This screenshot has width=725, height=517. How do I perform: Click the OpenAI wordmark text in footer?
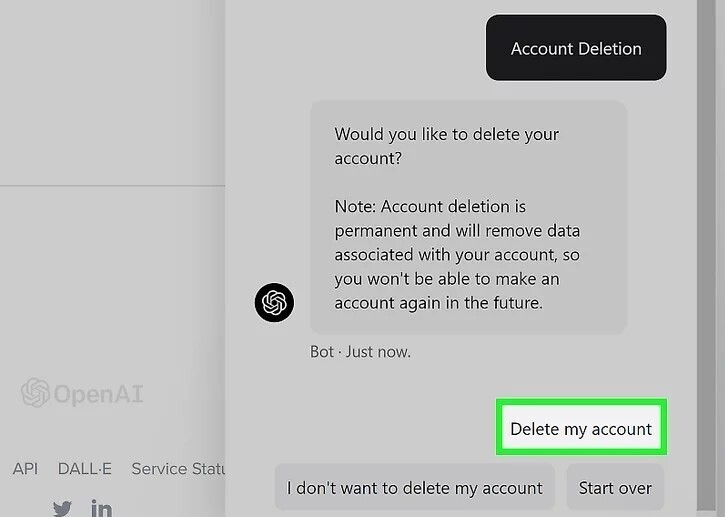point(98,394)
